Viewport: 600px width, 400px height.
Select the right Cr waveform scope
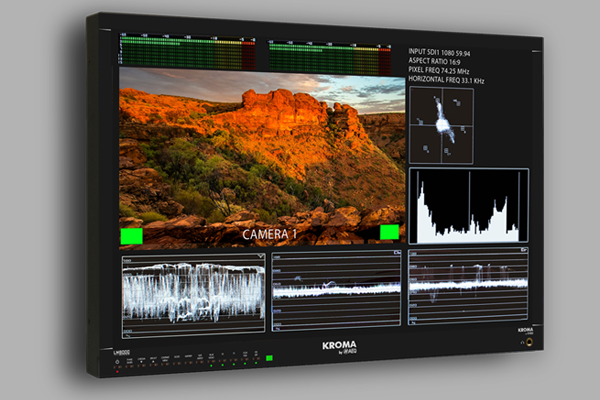tap(468, 288)
